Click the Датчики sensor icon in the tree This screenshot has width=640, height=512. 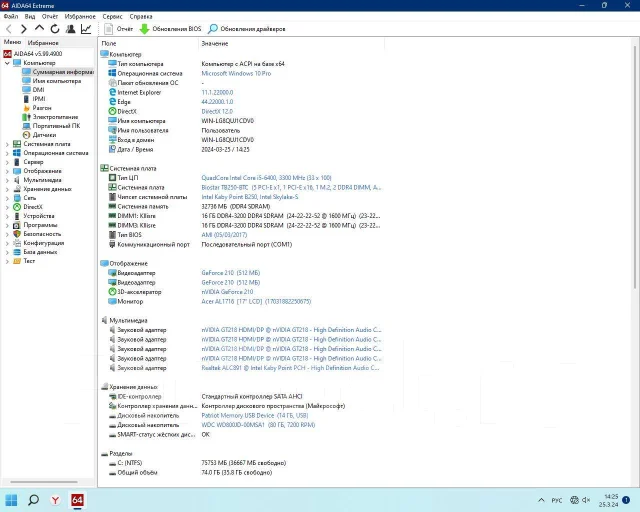27,135
